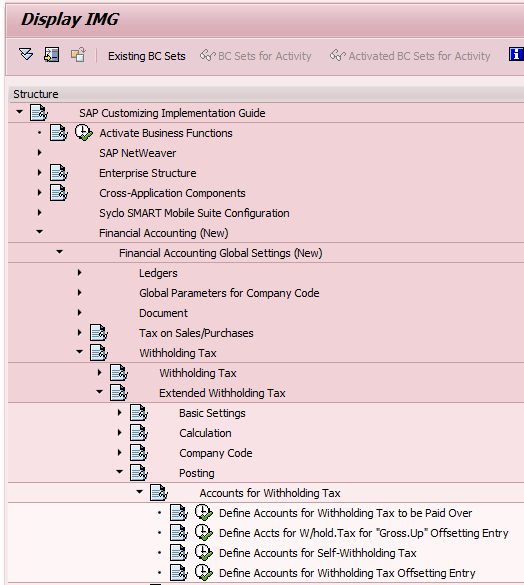Expand Syclo SMART Mobile Suite Configuration
The image size is (524, 585).
[x=40, y=213]
